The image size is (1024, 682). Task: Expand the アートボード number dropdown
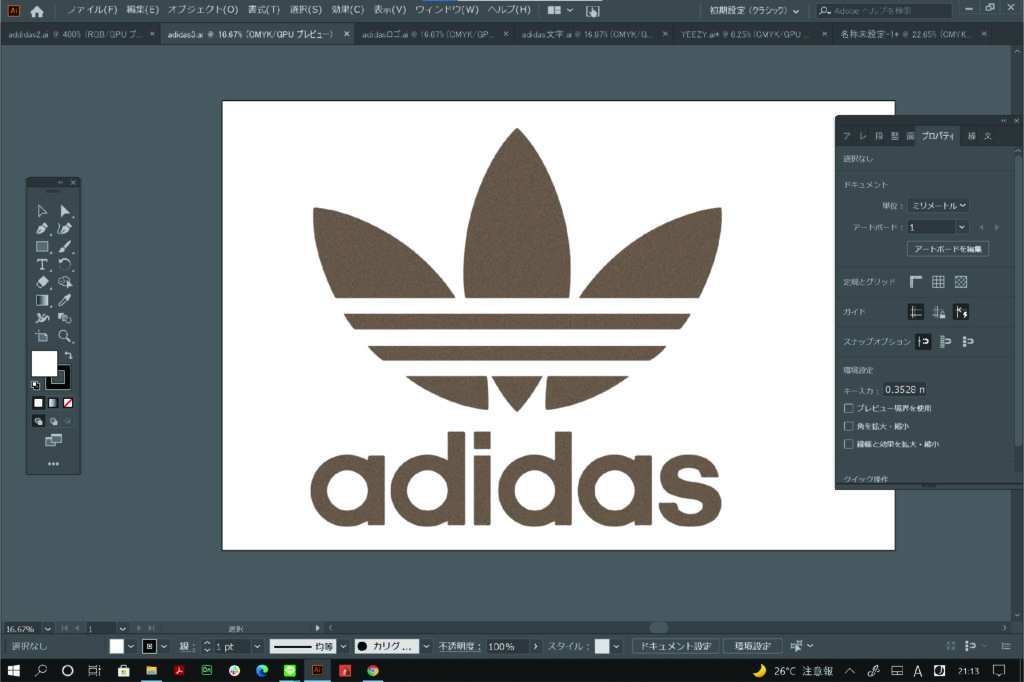pyautogui.click(x=961, y=227)
